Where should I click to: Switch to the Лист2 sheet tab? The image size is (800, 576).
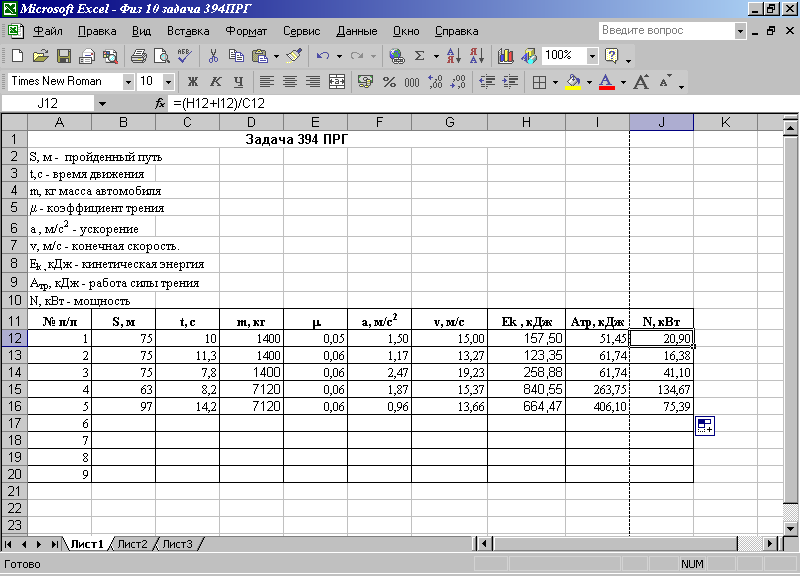click(133, 544)
